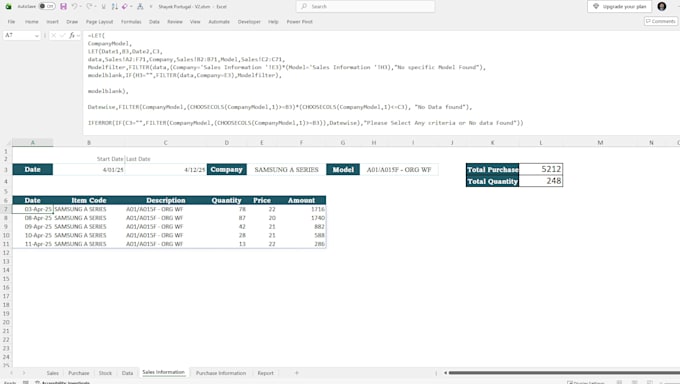Click the Sort icon in quick access toolbar
680x384 pixels.
[114, 7]
